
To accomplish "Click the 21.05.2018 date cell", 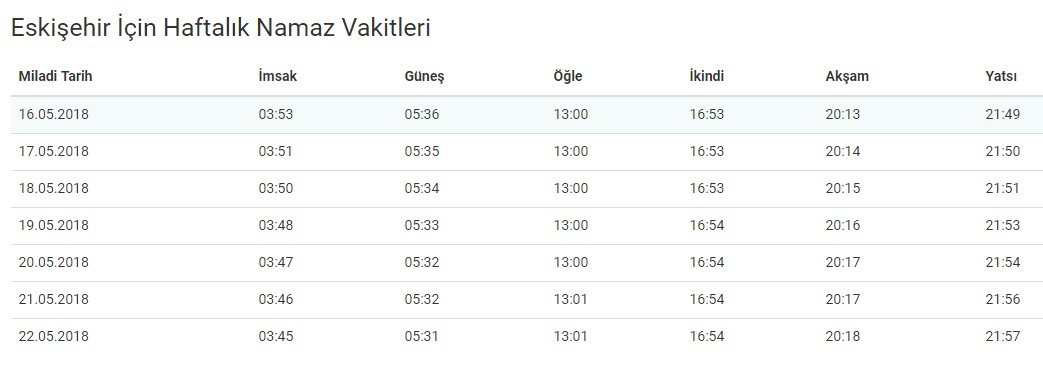I will [x=53, y=299].
